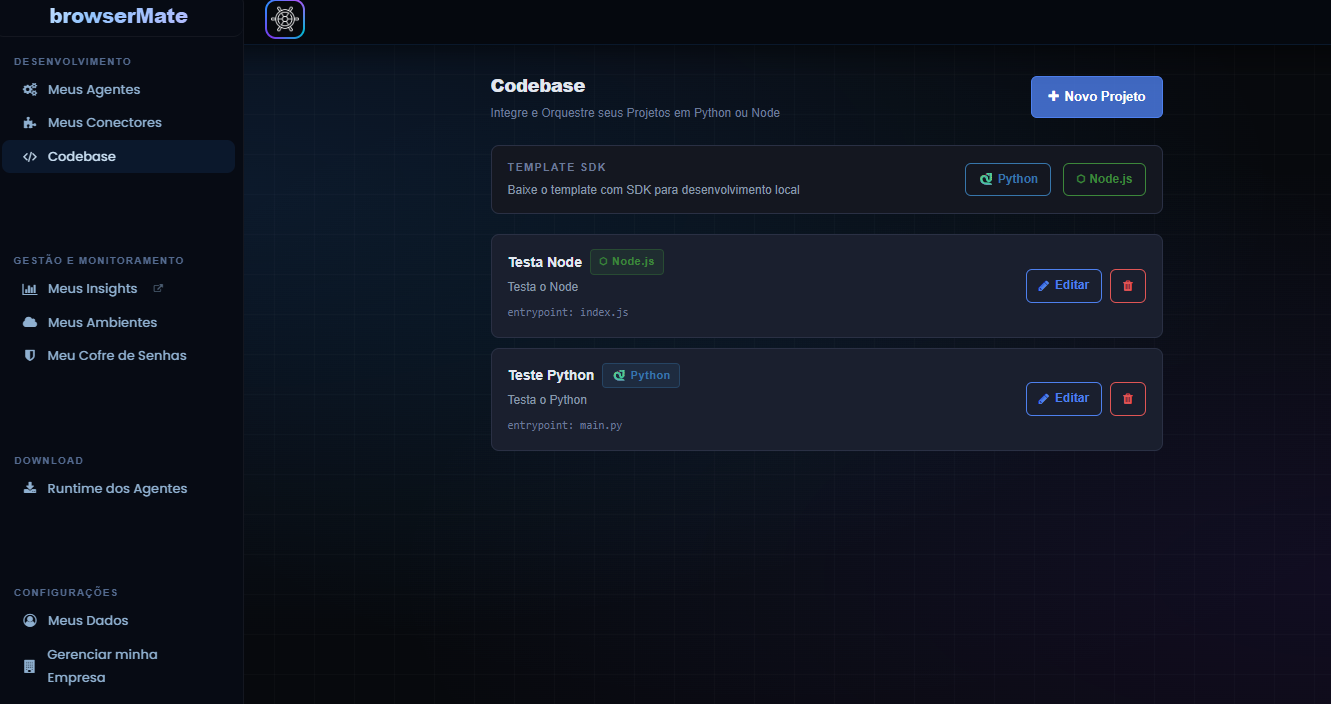Click the ship wheel icon in top bar

tap(285, 19)
